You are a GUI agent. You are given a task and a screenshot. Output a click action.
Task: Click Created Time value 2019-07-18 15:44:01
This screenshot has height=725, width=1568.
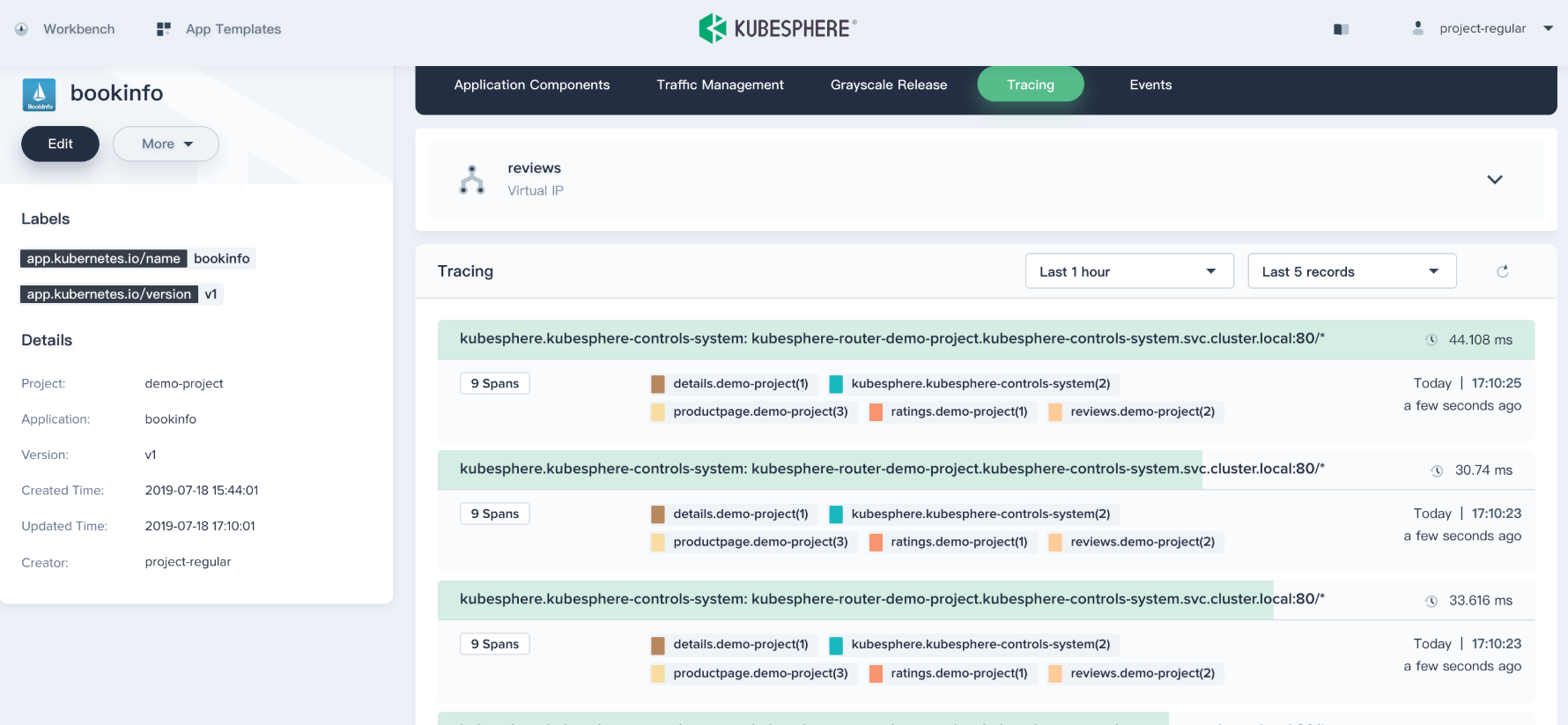point(202,491)
